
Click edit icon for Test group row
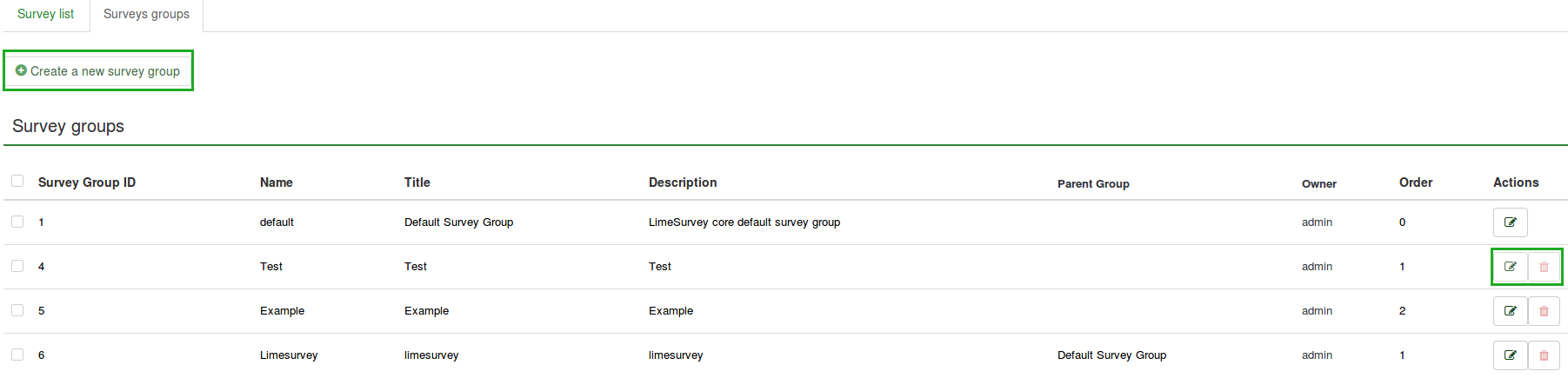tap(1510, 267)
